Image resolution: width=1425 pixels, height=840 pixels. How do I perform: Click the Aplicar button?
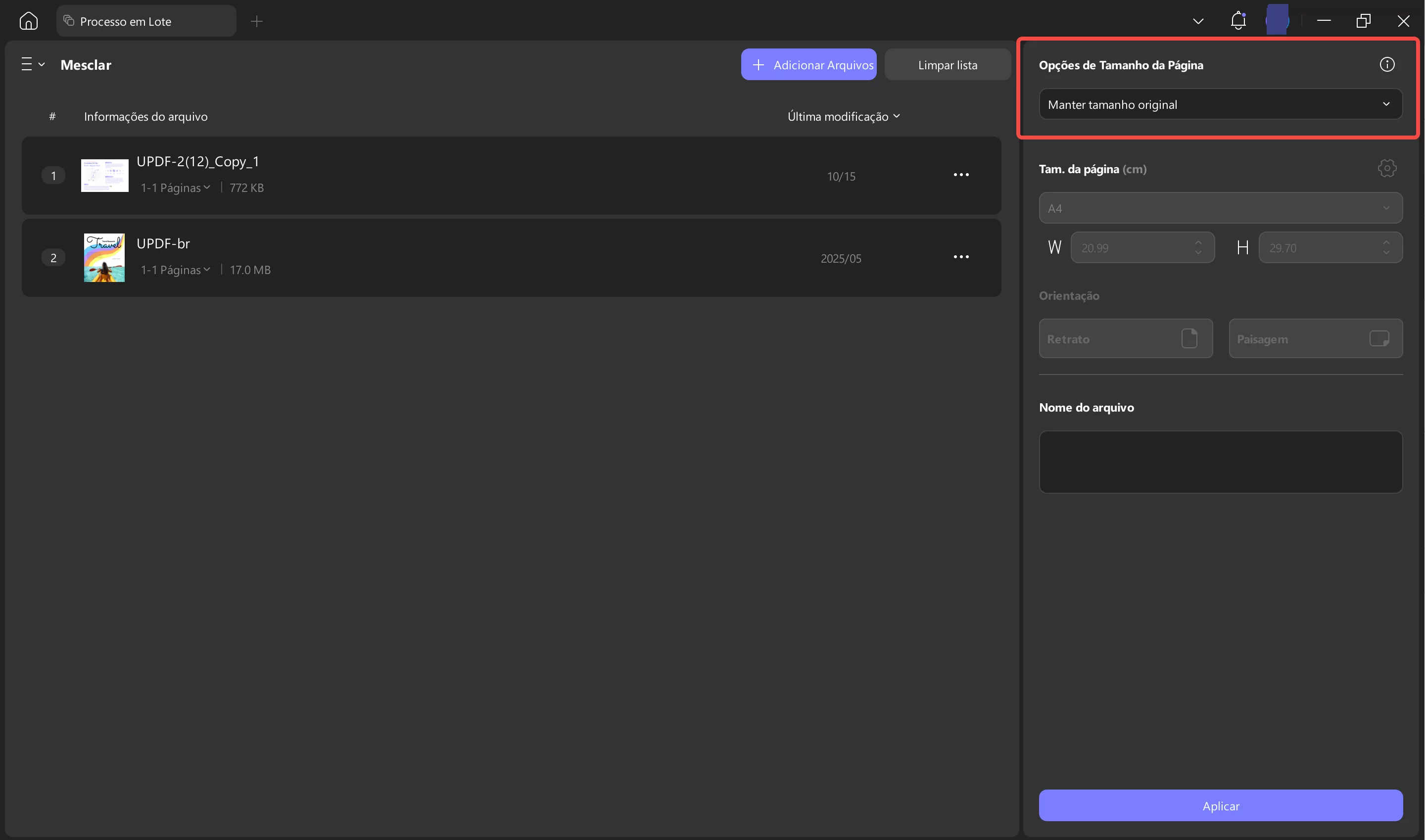[x=1220, y=805]
